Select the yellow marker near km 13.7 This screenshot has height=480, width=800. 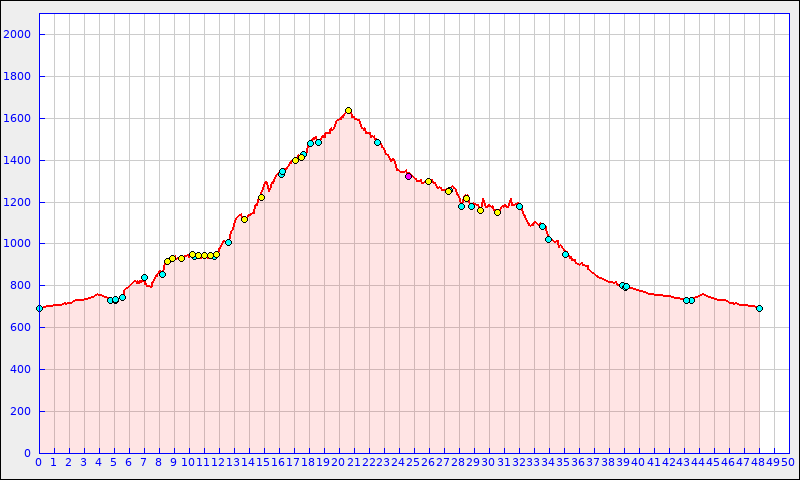[x=244, y=219]
